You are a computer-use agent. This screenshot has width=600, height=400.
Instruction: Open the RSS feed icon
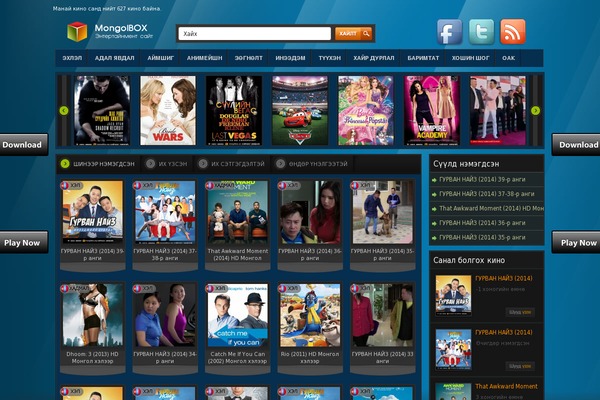513,32
